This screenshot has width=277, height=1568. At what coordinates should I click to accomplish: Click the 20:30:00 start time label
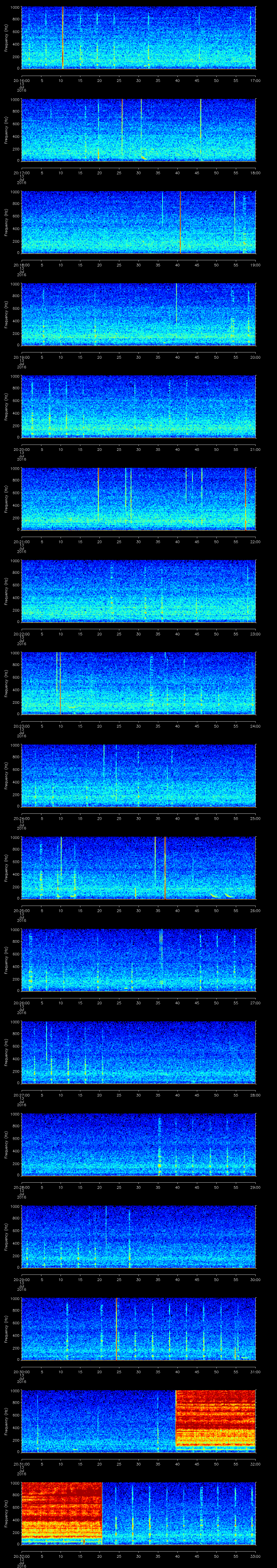pyautogui.click(x=21, y=1372)
